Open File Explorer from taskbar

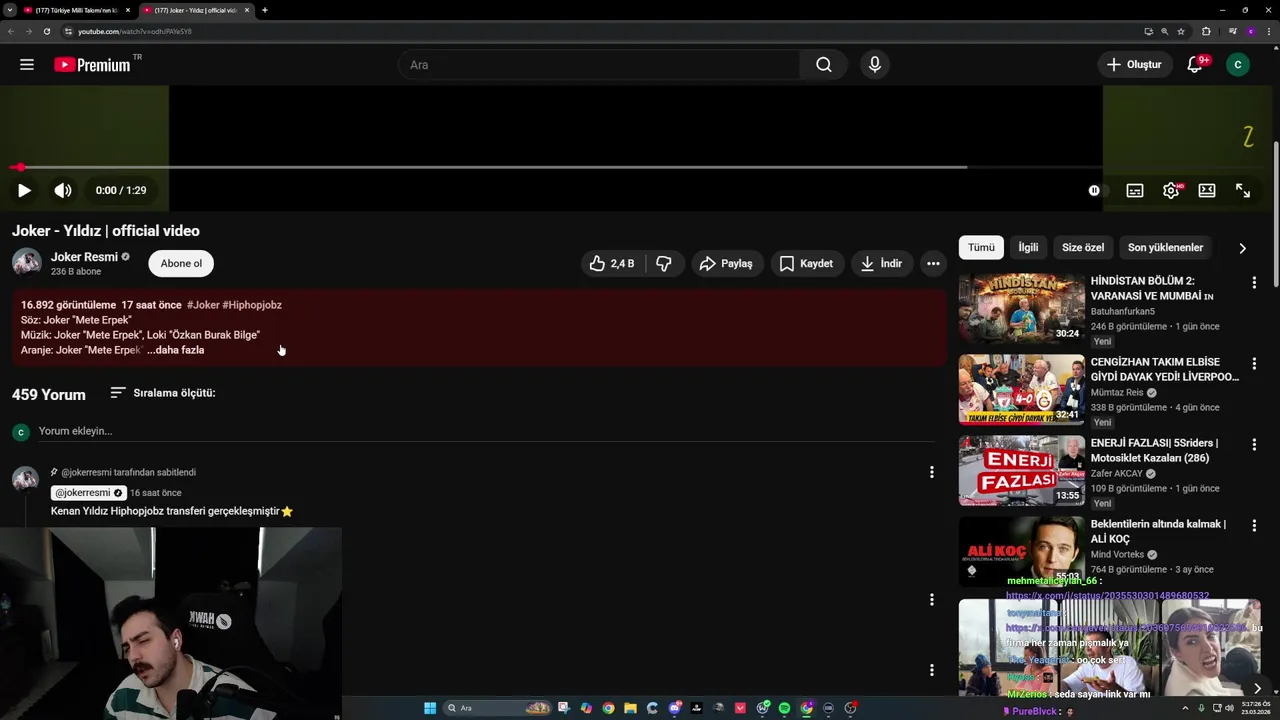point(630,708)
